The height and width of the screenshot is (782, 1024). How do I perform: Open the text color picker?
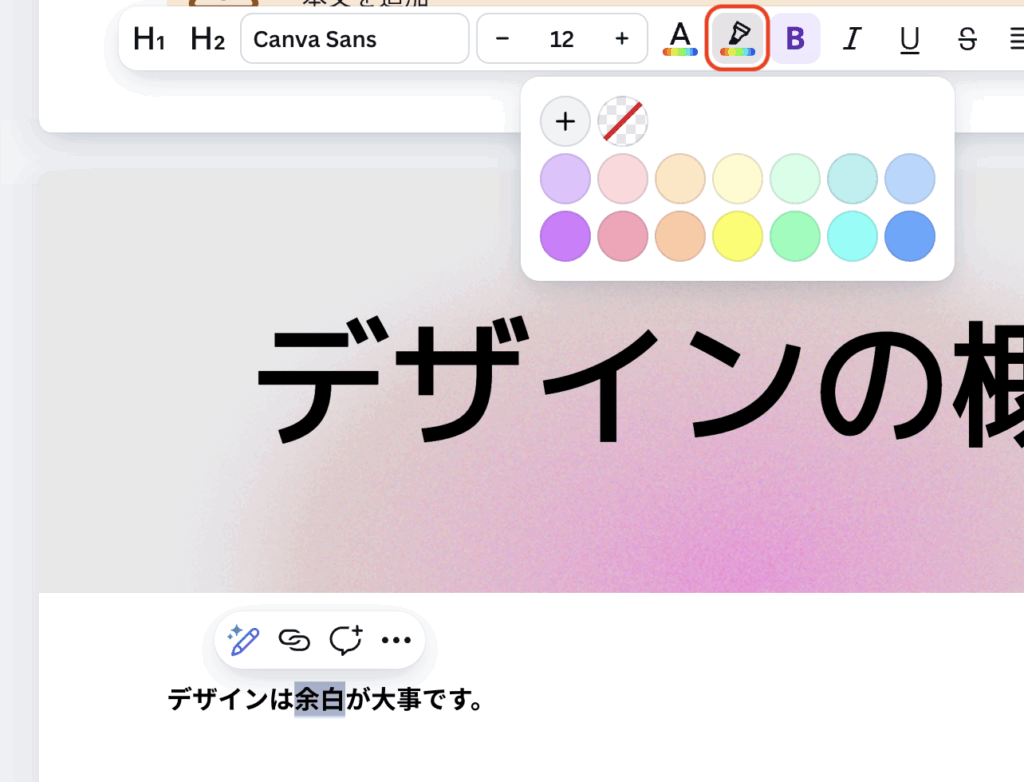click(x=680, y=39)
